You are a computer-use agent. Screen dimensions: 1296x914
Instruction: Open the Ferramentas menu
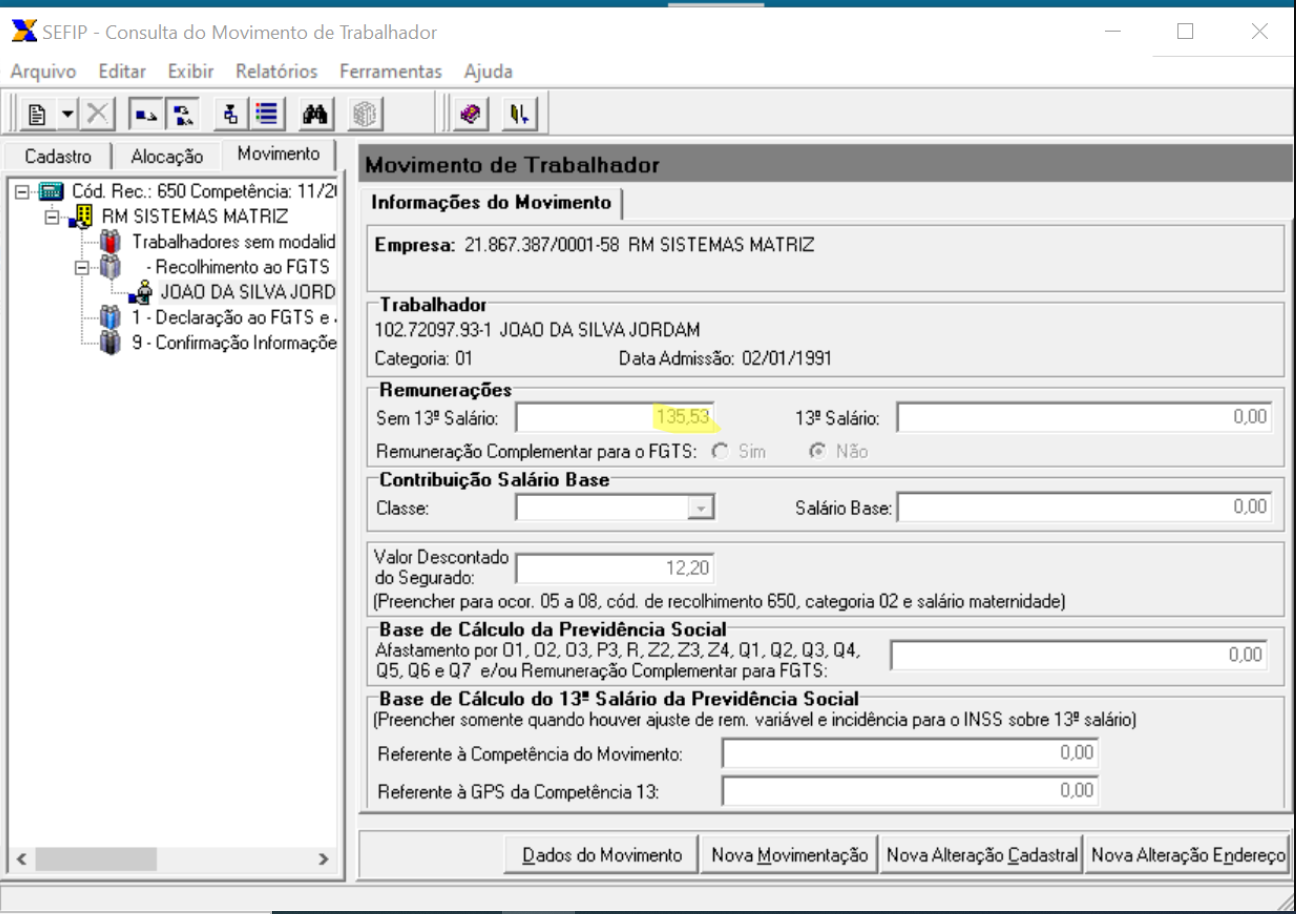click(391, 72)
